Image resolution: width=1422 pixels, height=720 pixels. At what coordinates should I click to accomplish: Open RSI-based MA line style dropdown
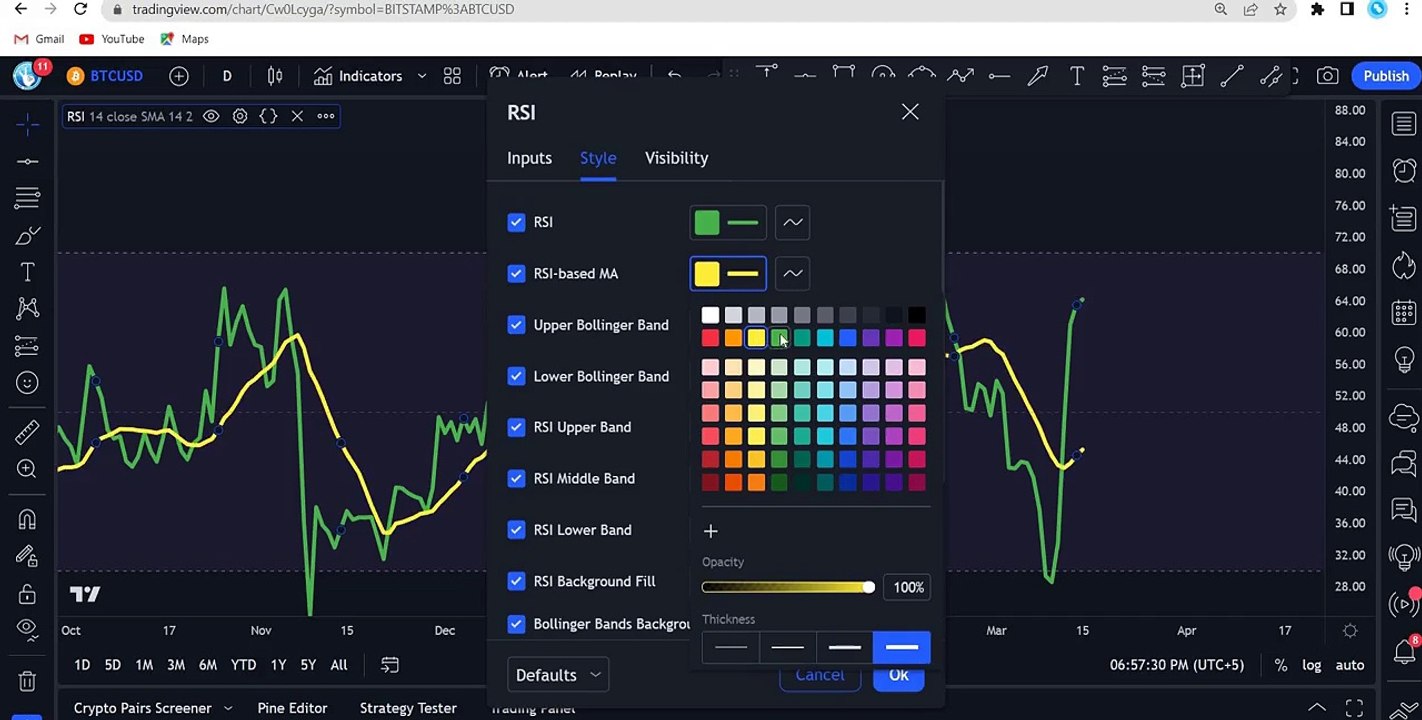click(793, 273)
